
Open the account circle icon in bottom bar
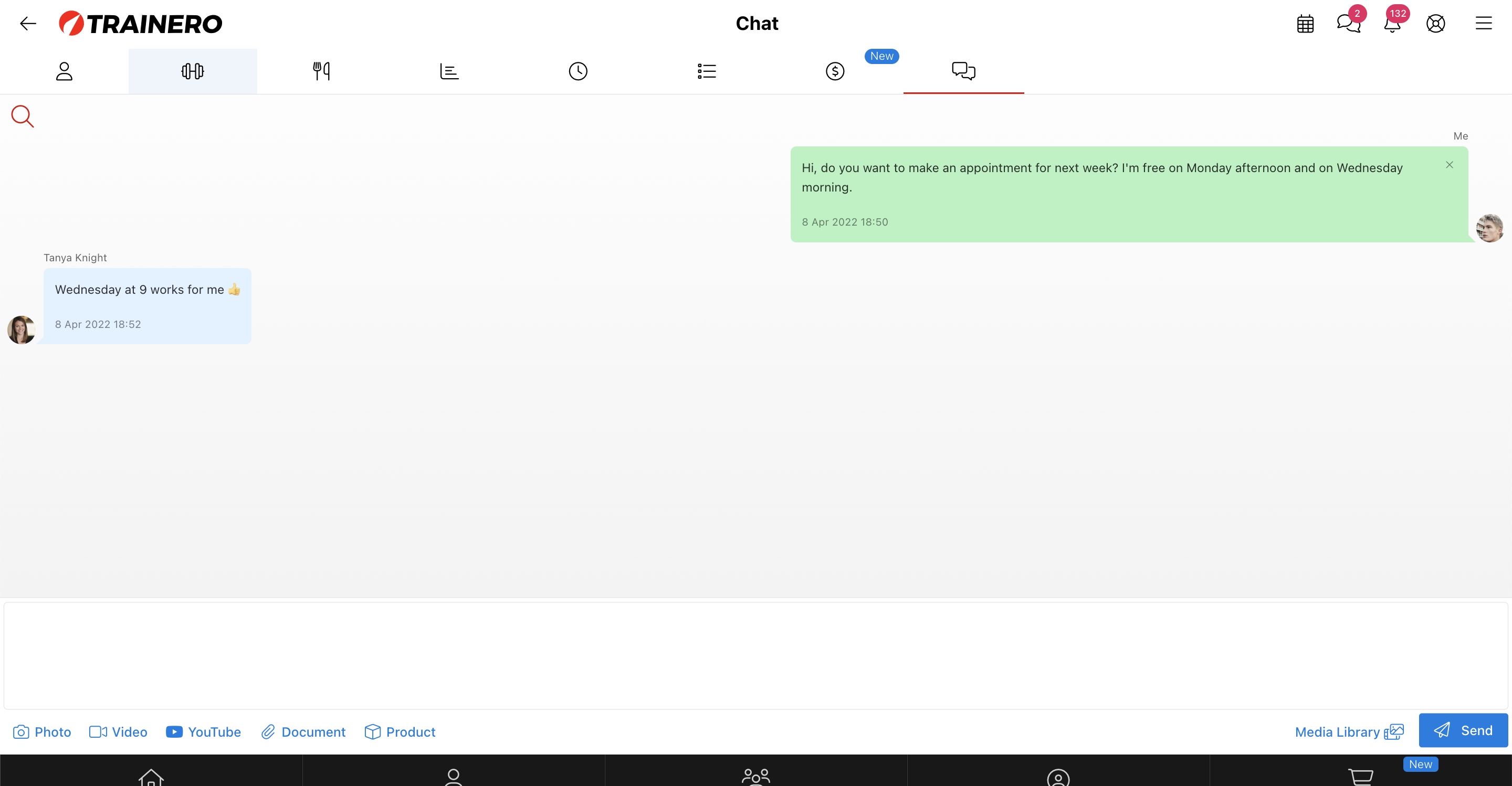1058,777
